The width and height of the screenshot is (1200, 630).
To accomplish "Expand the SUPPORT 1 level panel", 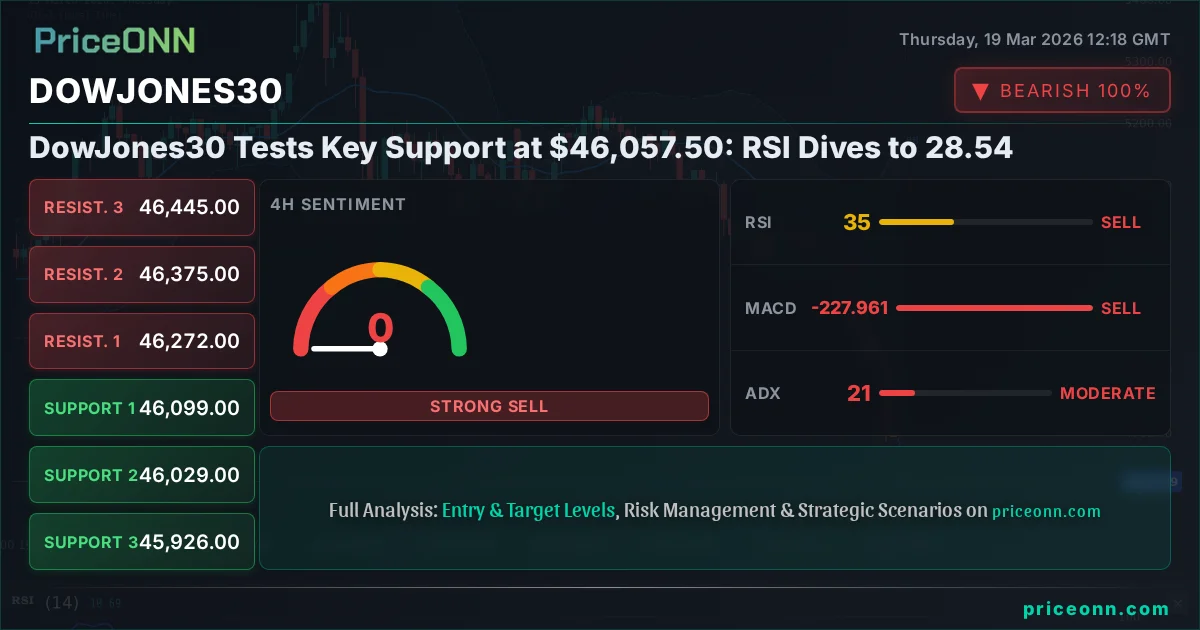I will coord(141,407).
